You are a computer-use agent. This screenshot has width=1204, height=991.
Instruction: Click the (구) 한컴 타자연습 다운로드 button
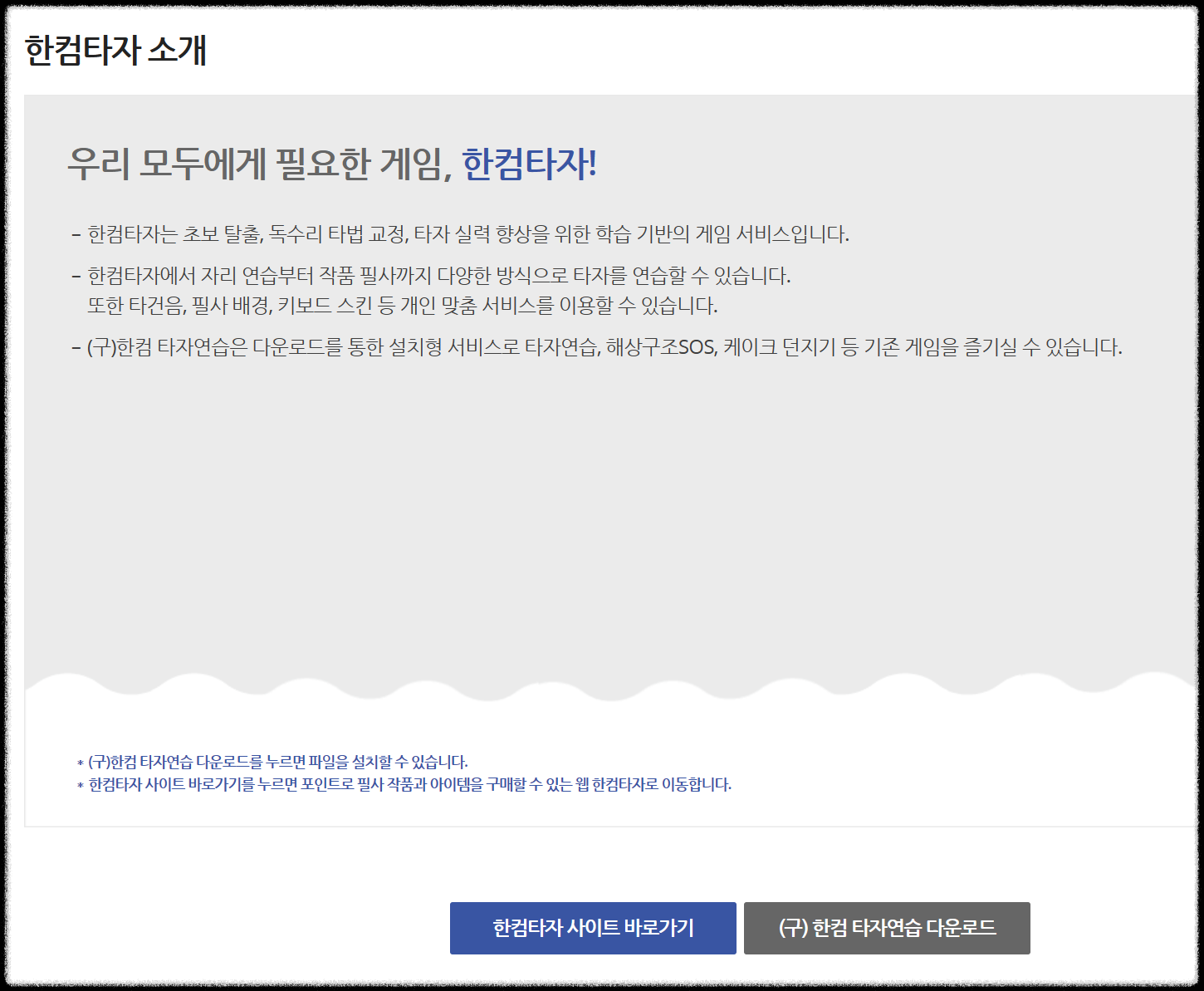click(x=887, y=928)
